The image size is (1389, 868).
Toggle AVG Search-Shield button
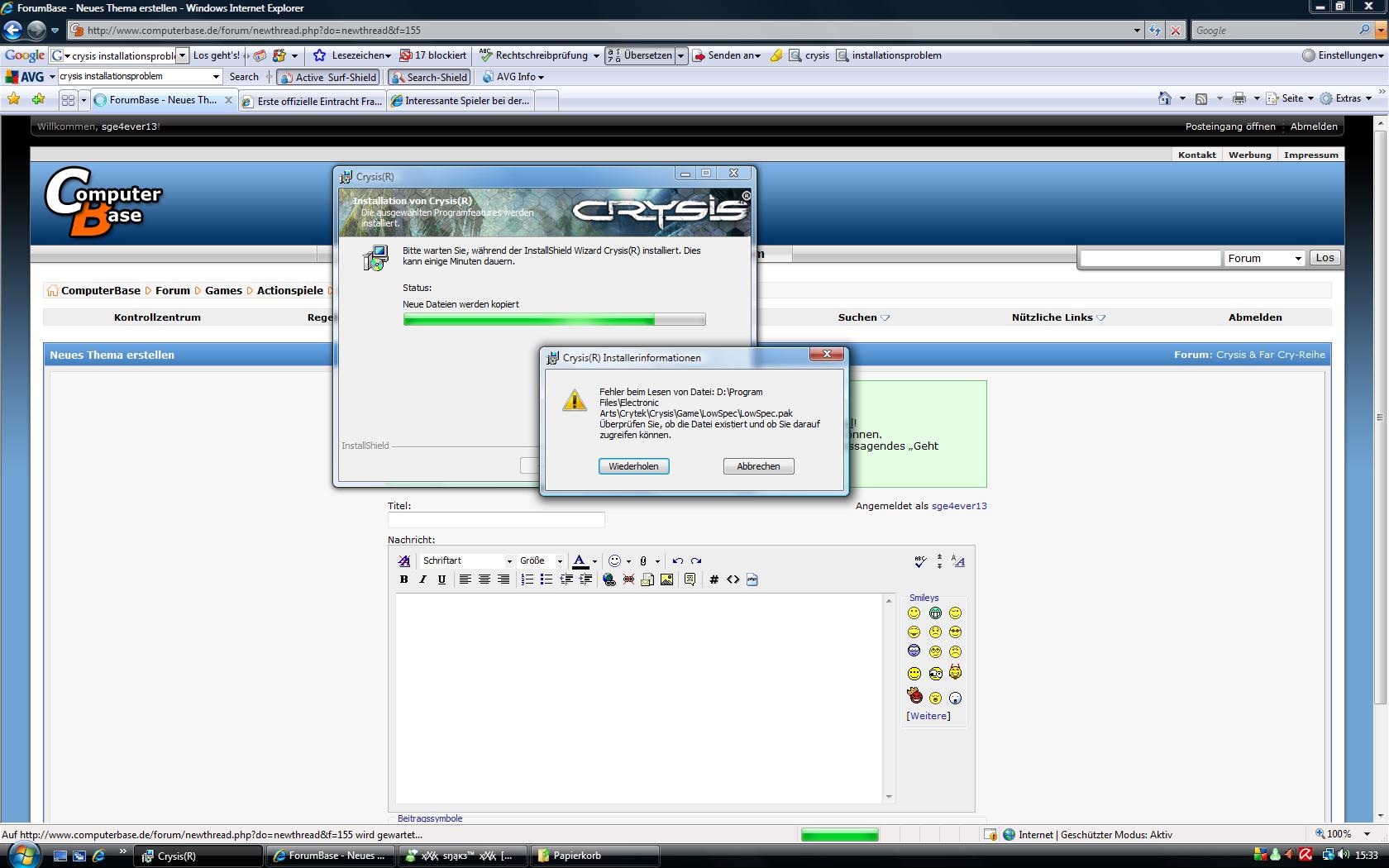click(x=429, y=77)
